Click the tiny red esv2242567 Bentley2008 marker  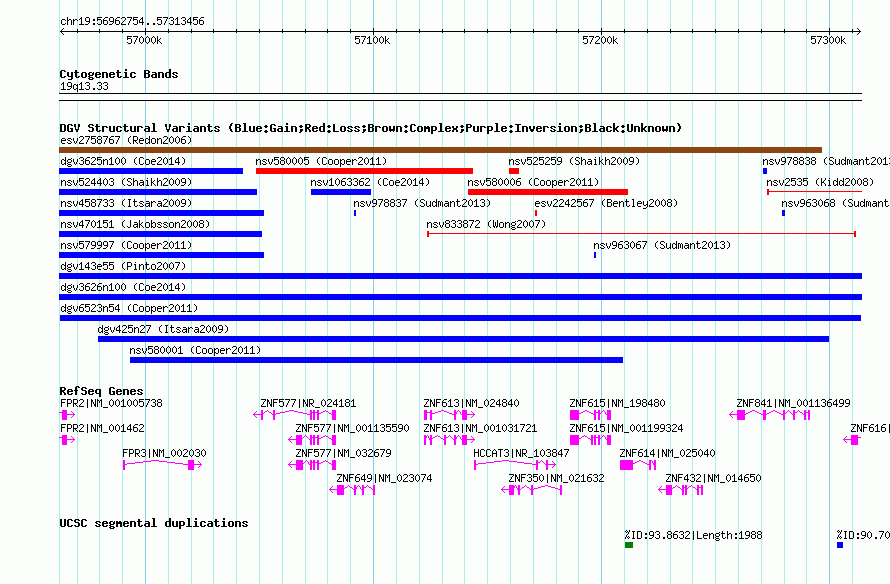(x=536, y=213)
